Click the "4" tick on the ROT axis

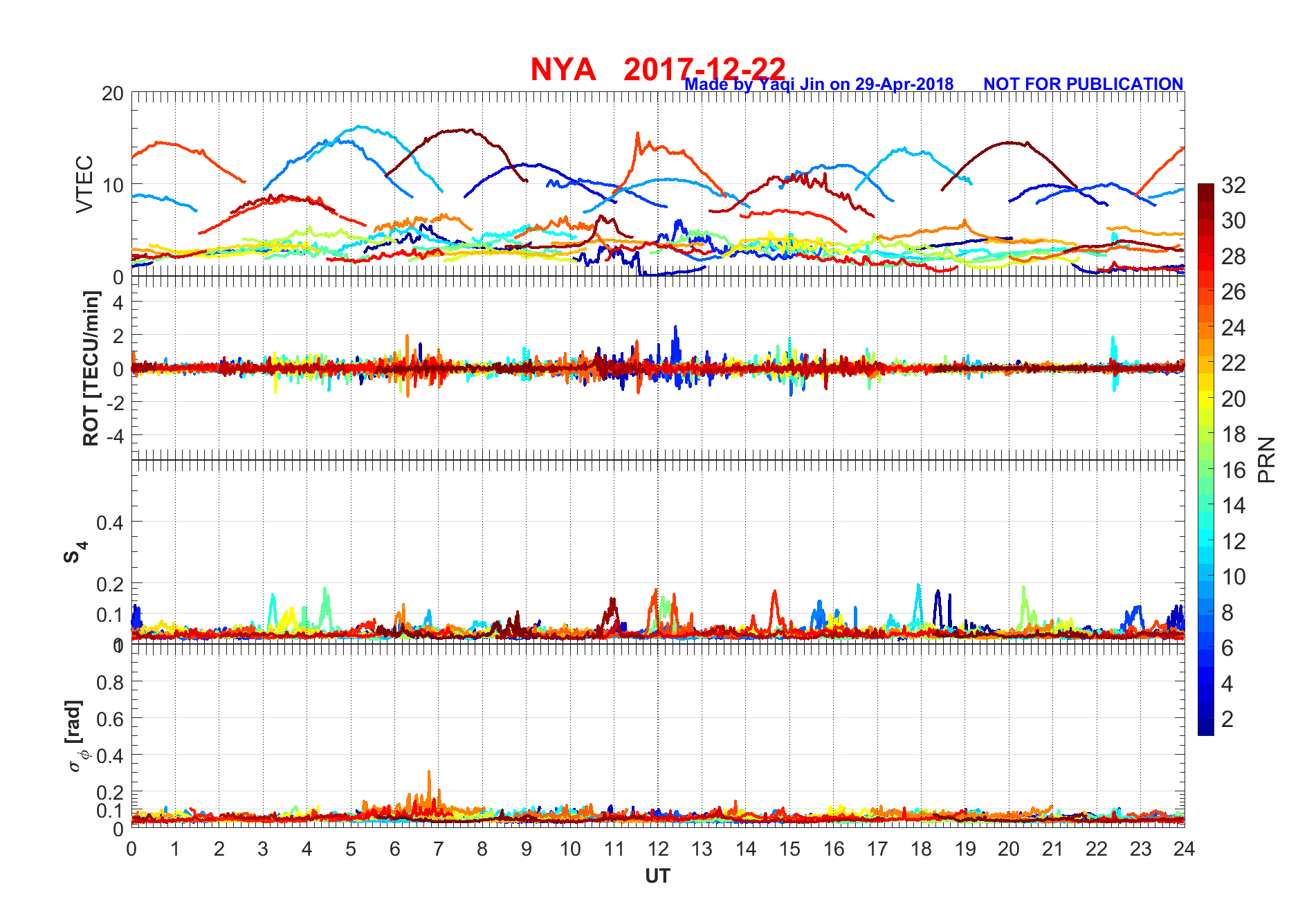coord(118,302)
